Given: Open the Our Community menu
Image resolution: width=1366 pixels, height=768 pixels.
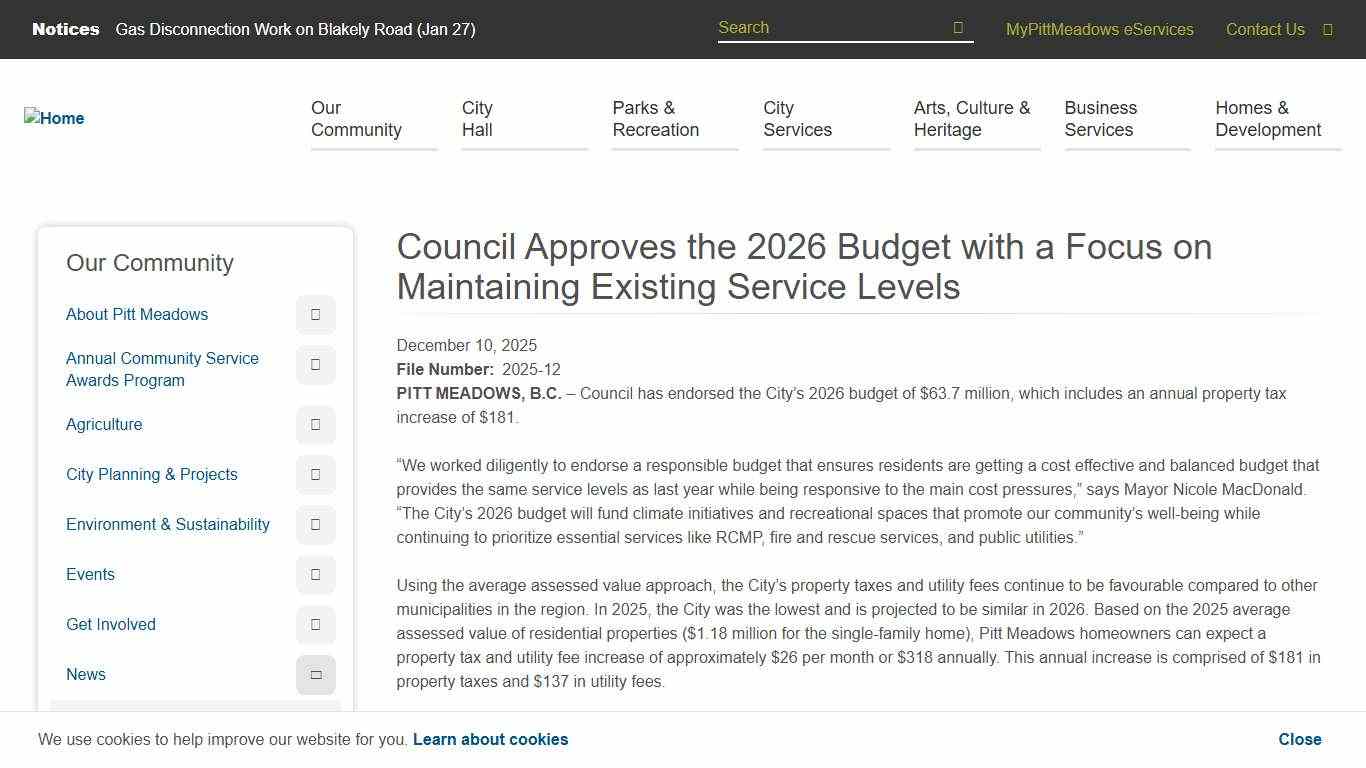Looking at the screenshot, I should 356,118.
